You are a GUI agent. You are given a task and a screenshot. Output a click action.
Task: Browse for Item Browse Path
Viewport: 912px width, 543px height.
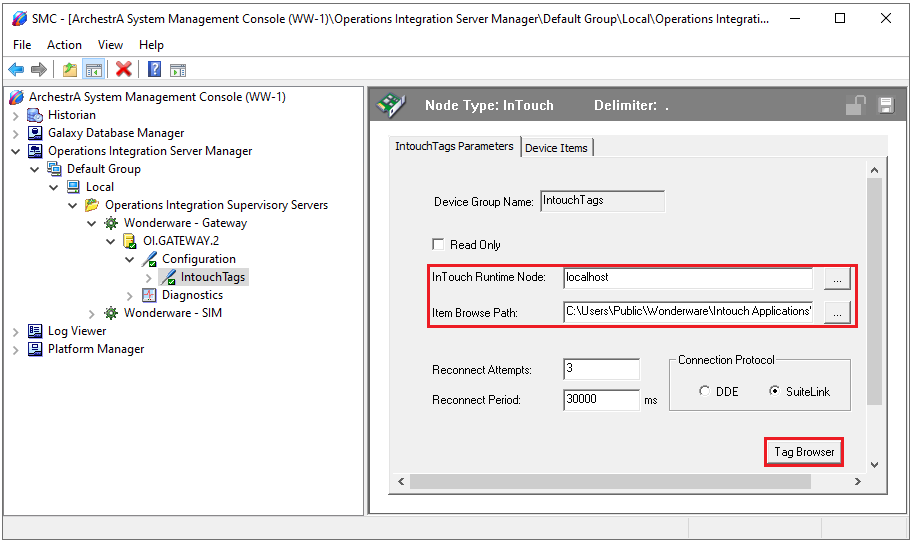tap(837, 313)
